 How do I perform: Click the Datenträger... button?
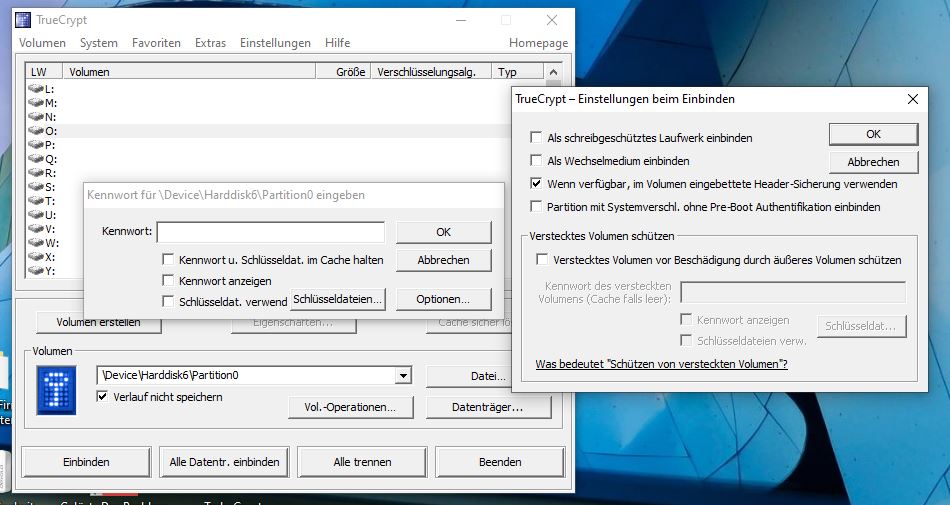488,408
